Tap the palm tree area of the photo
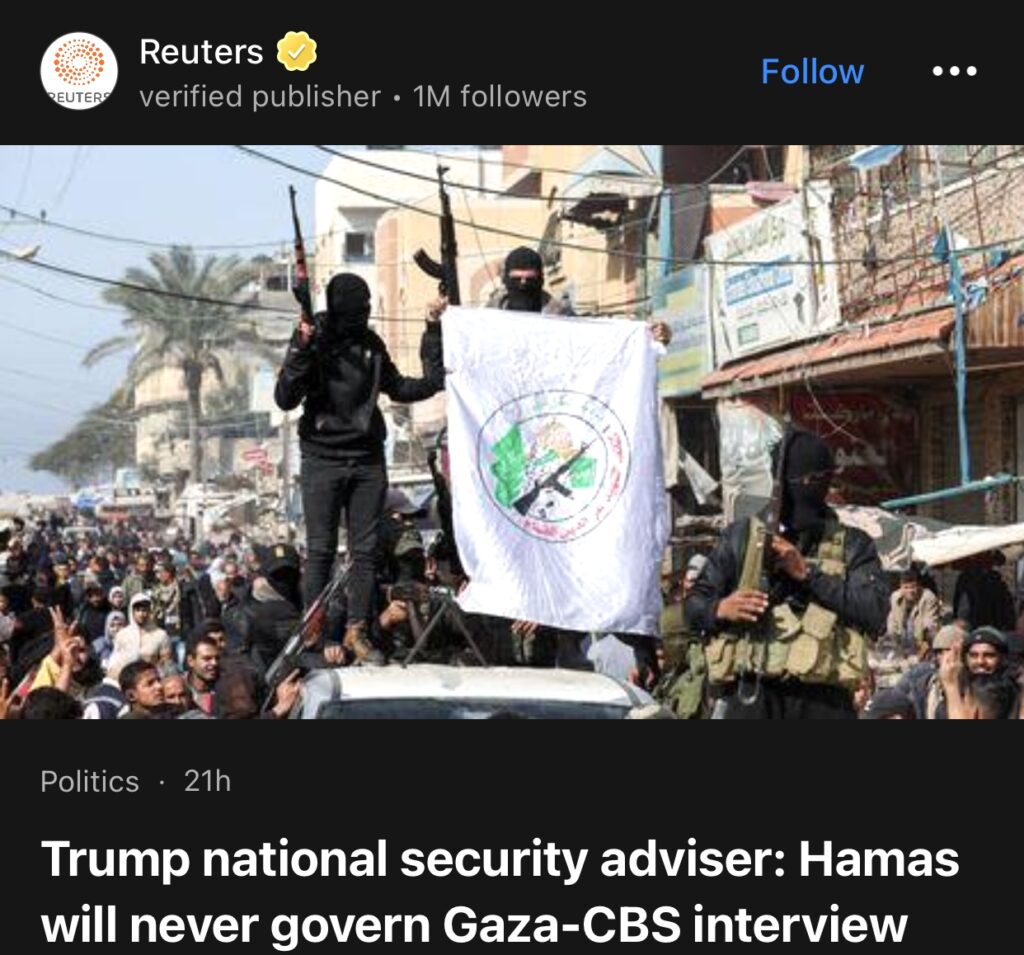 point(186,340)
